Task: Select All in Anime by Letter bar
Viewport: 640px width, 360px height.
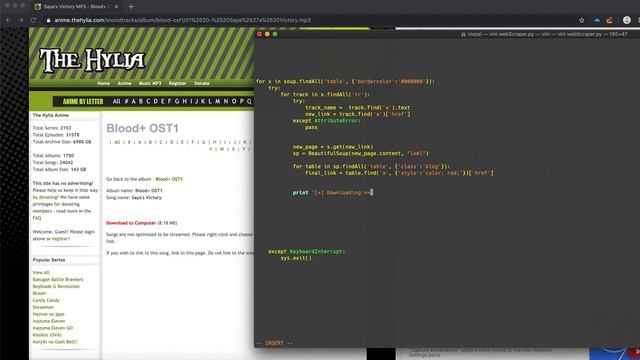Action: click(x=116, y=101)
